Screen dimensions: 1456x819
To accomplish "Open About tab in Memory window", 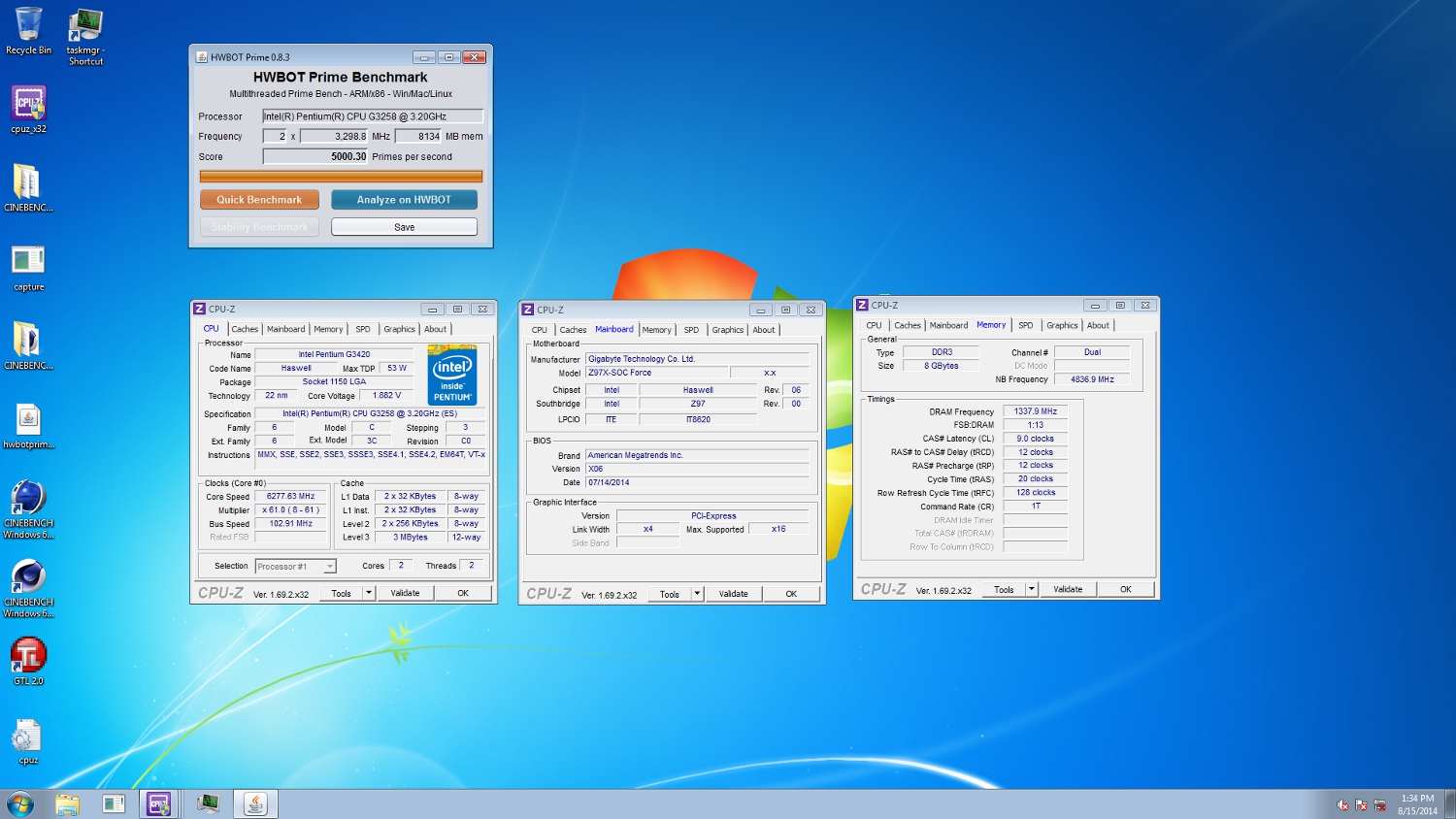I will click(x=1098, y=325).
